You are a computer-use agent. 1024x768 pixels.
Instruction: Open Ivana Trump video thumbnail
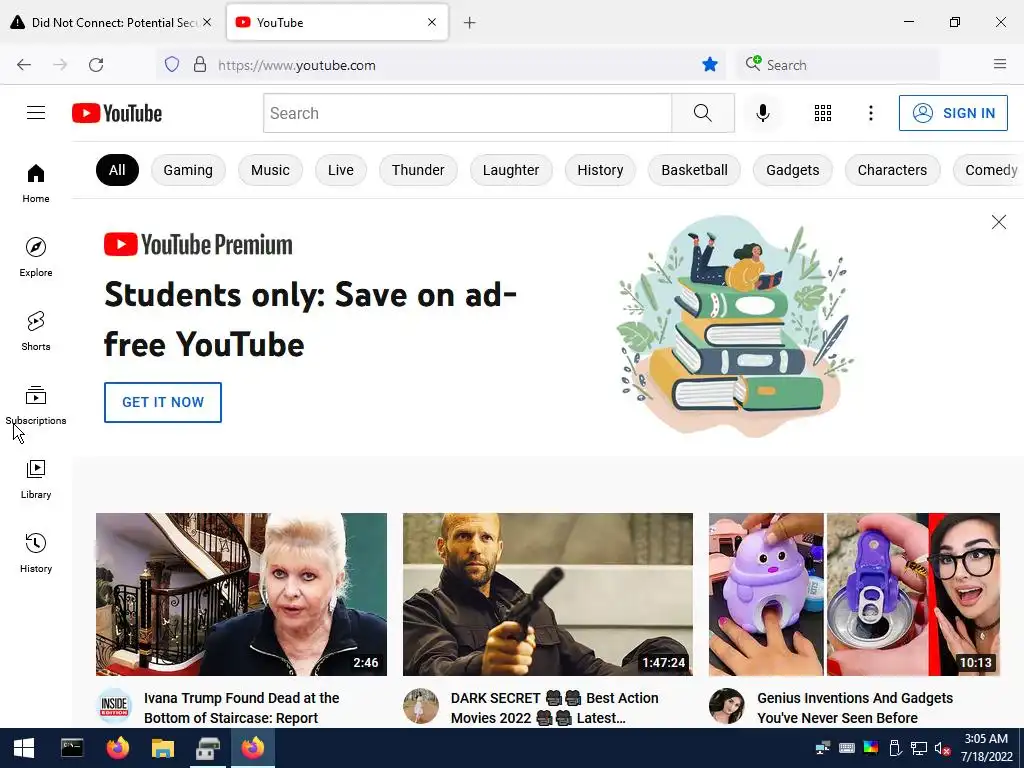pyautogui.click(x=241, y=594)
